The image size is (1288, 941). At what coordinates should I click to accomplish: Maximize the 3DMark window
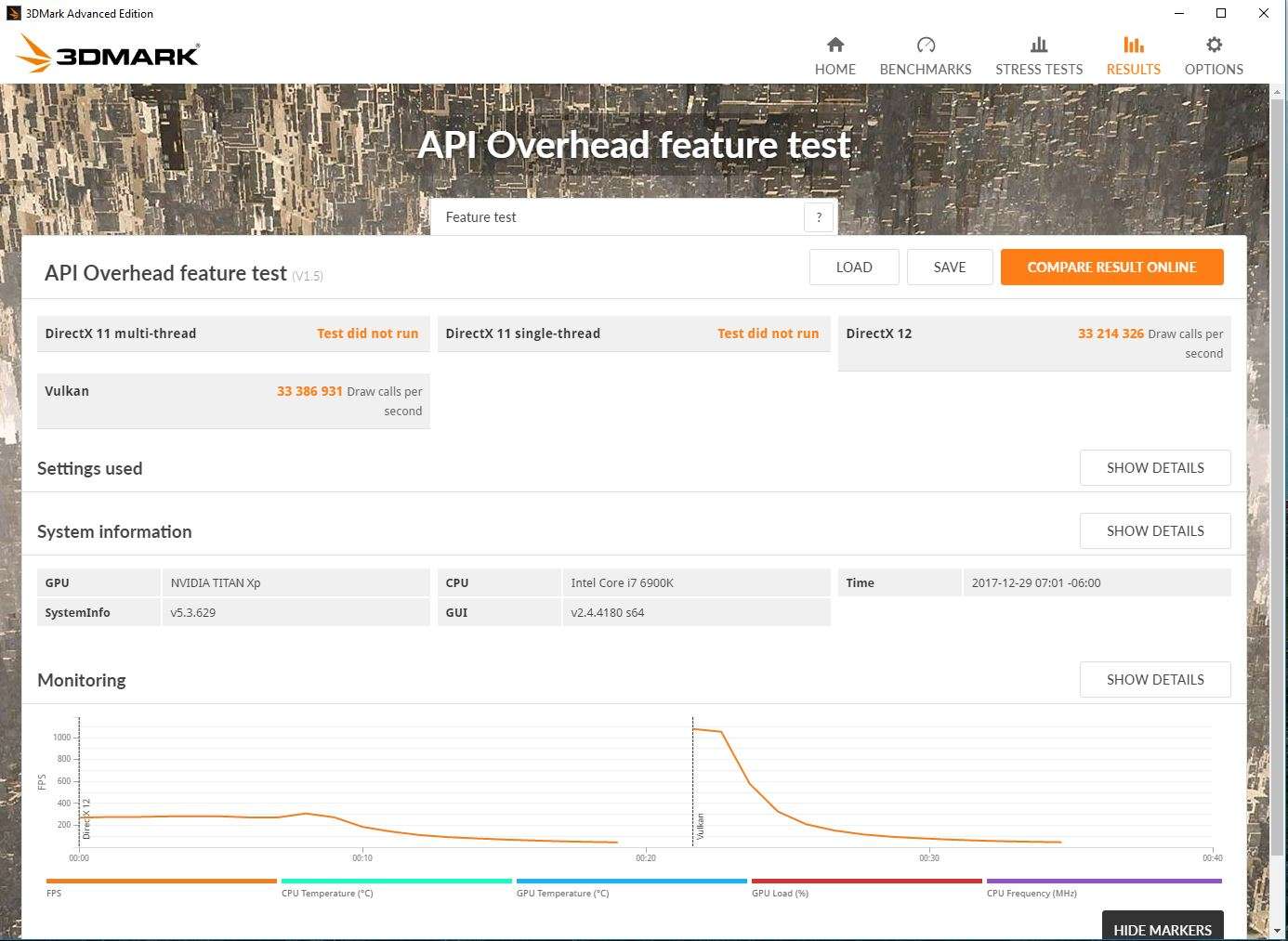pos(1221,13)
